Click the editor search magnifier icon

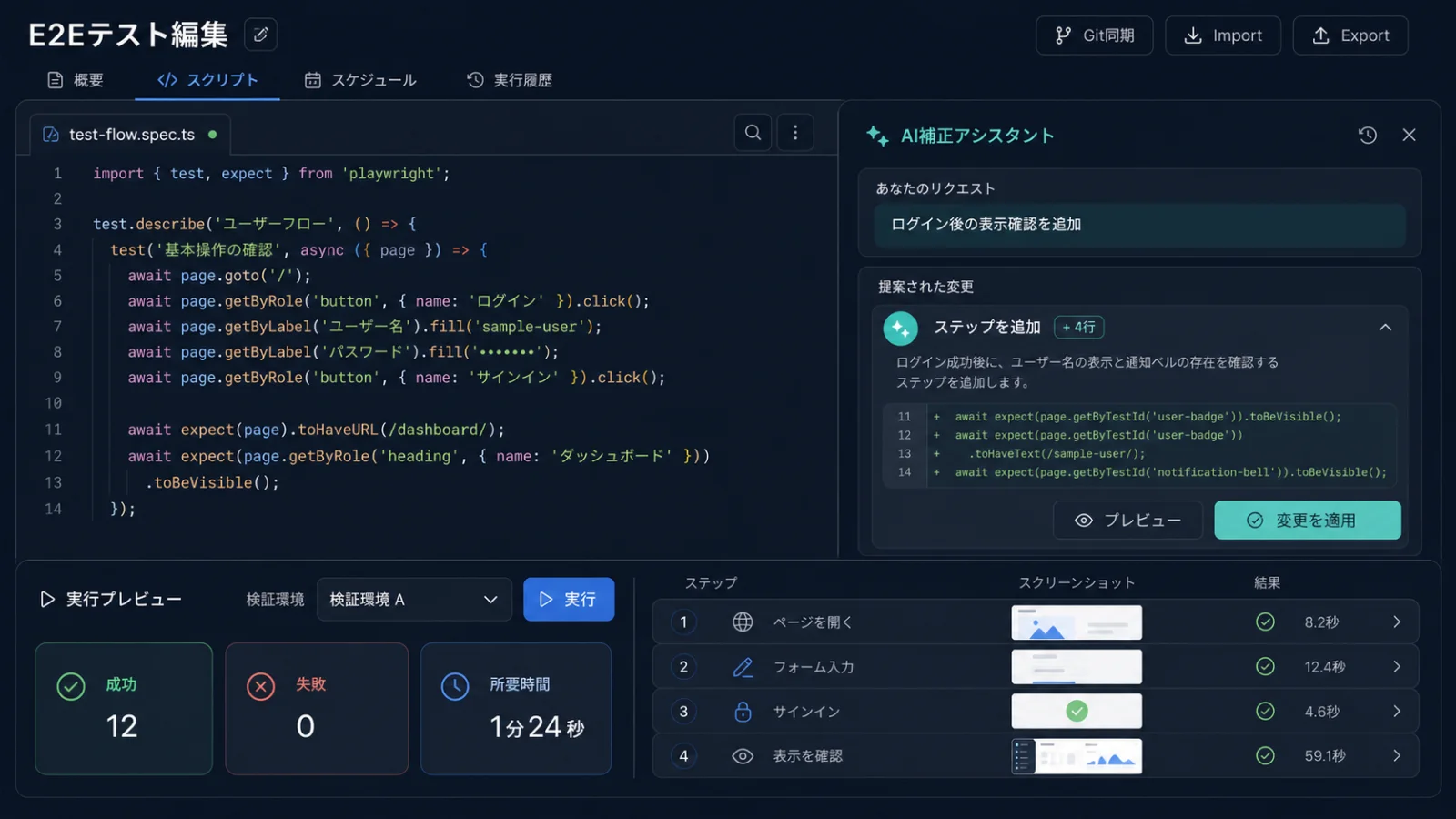point(753,133)
